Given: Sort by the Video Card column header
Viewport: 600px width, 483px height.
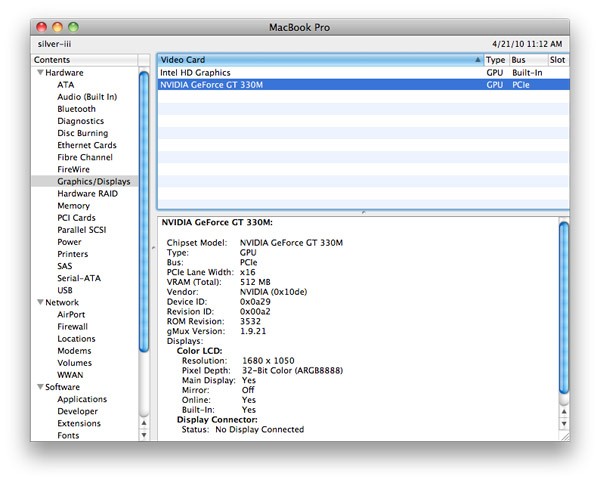Looking at the screenshot, I should (320, 60).
